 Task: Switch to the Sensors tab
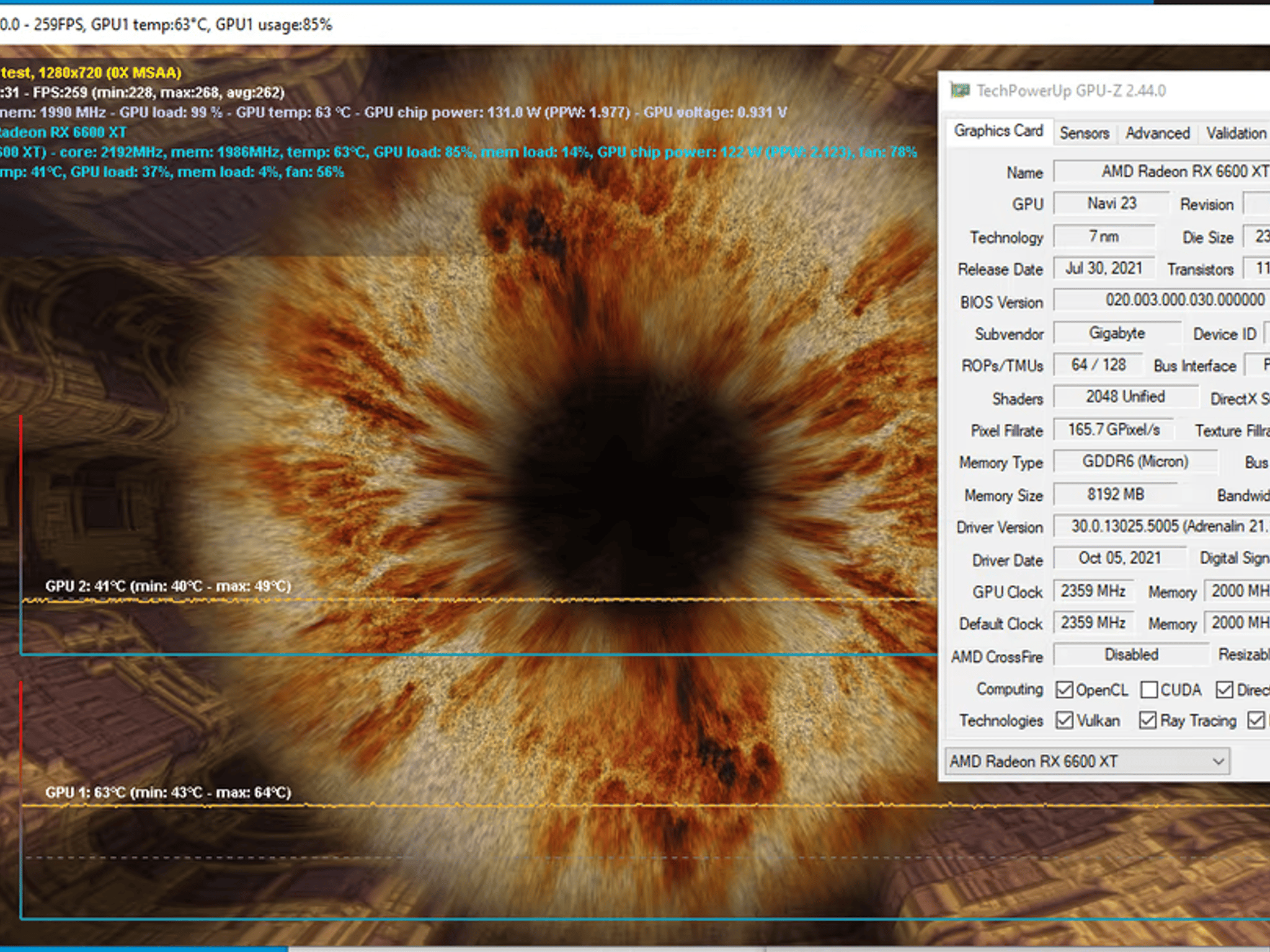click(1084, 133)
